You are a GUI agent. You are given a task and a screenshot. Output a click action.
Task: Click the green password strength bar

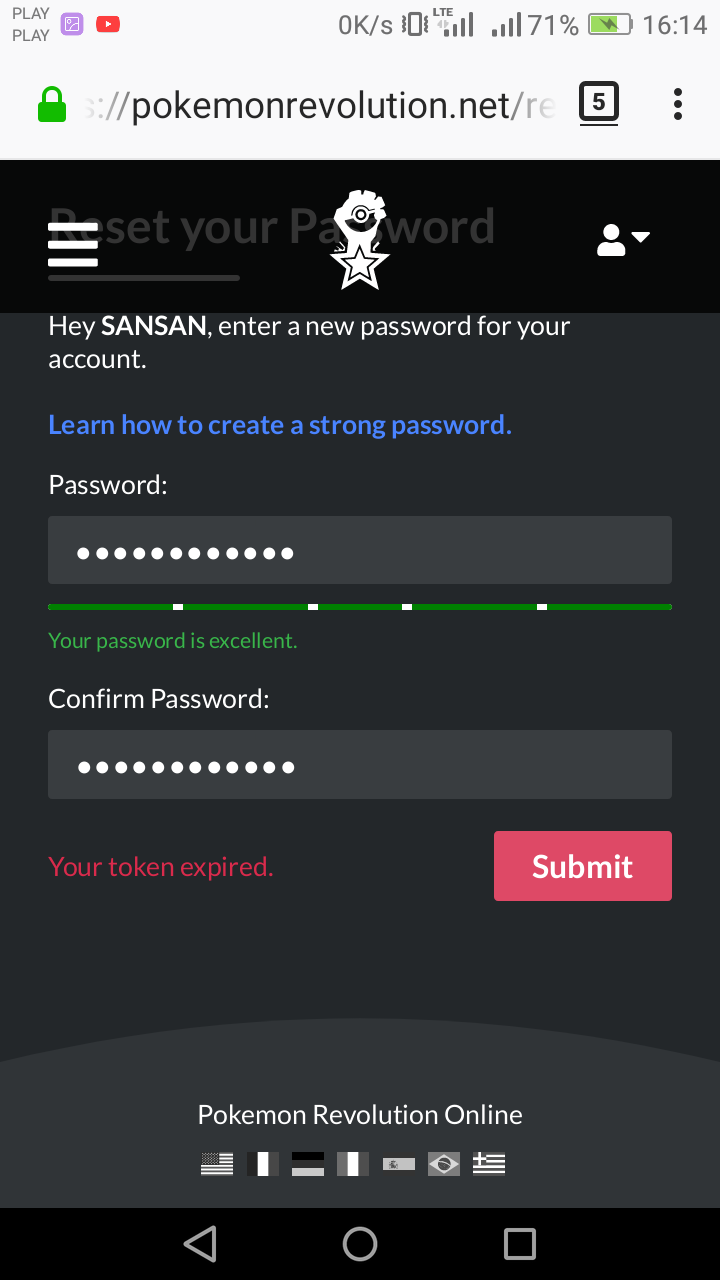pos(360,607)
